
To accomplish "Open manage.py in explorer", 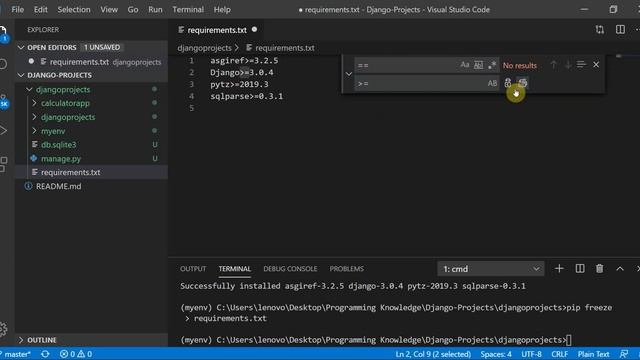I will (x=61, y=159).
